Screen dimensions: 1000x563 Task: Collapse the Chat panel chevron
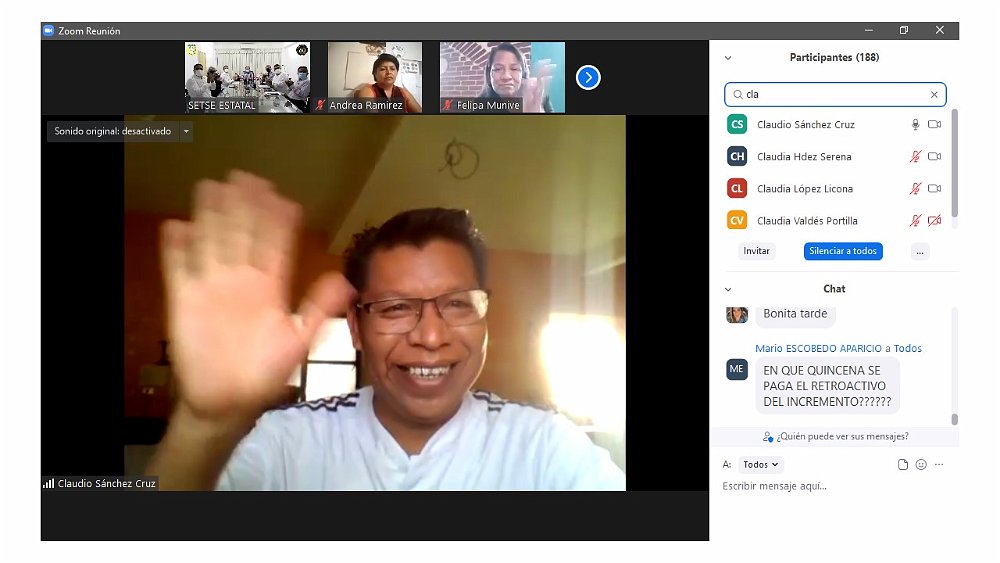[x=728, y=289]
